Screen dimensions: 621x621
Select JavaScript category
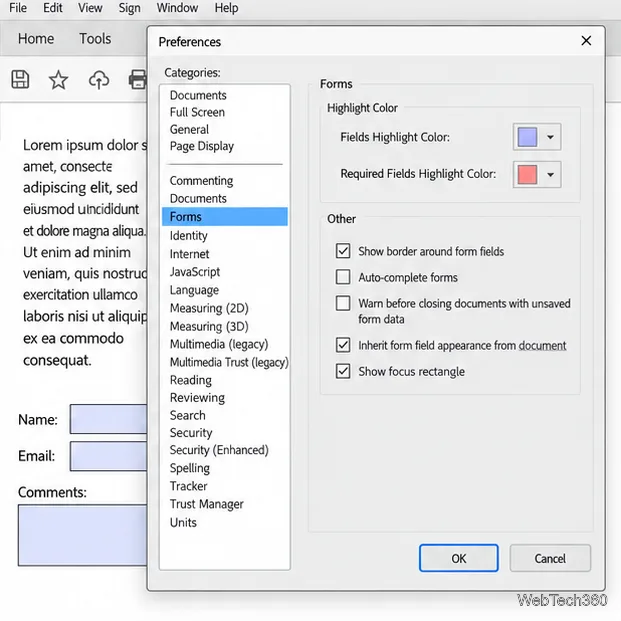coord(194,272)
